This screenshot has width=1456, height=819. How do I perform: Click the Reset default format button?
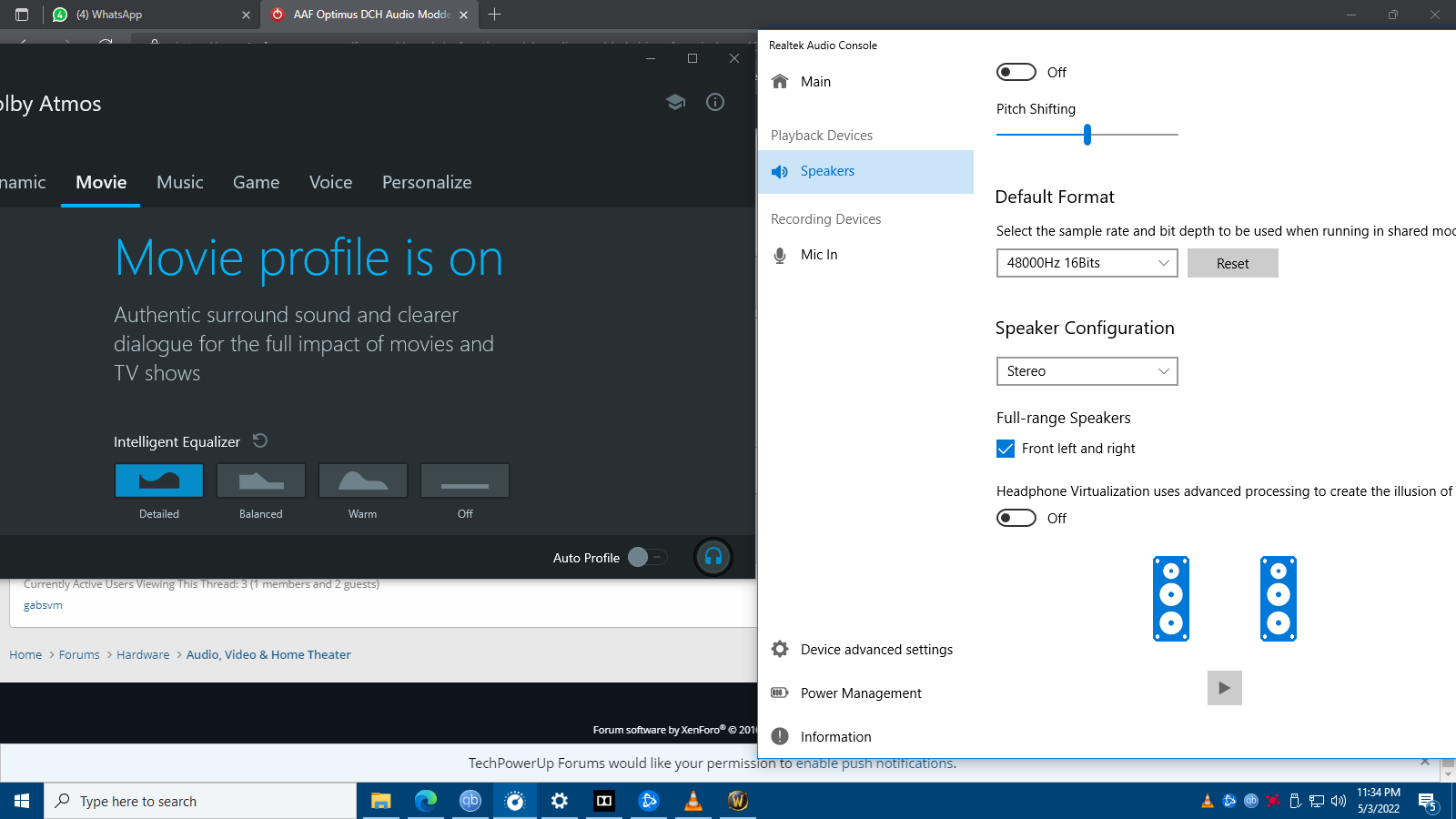pyautogui.click(x=1233, y=263)
